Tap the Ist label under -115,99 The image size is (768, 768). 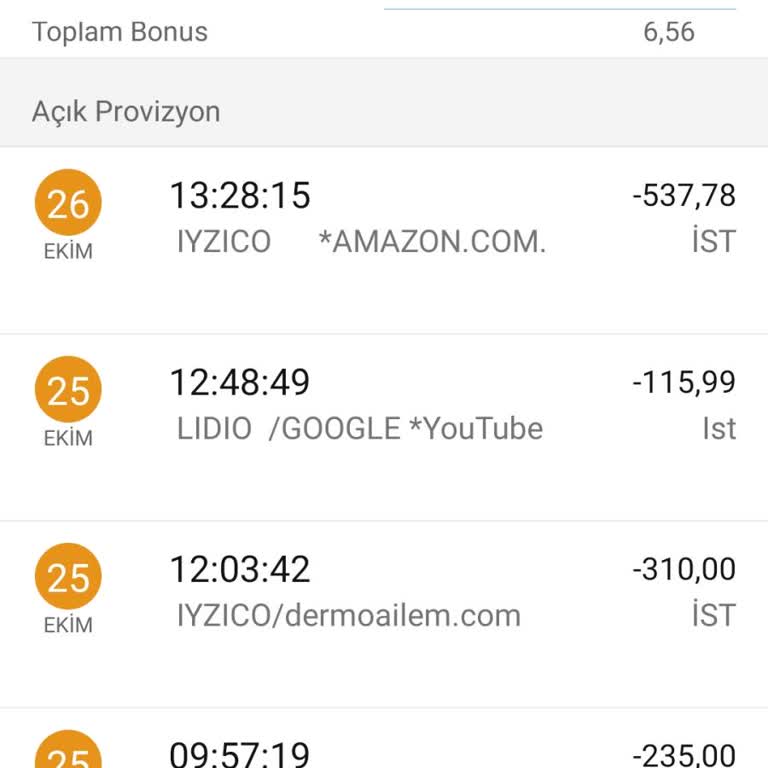(718, 429)
